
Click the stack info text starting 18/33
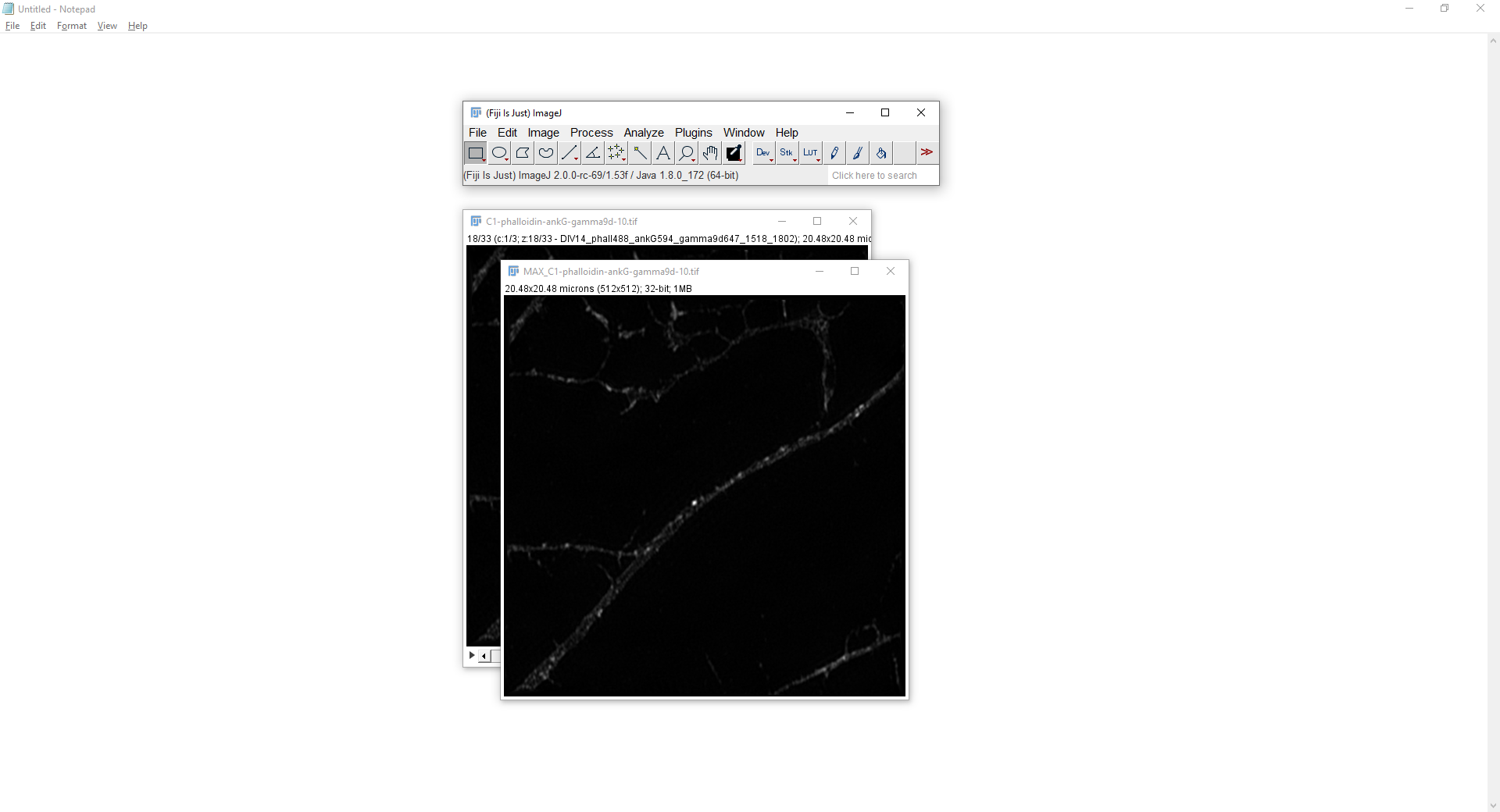pos(669,239)
